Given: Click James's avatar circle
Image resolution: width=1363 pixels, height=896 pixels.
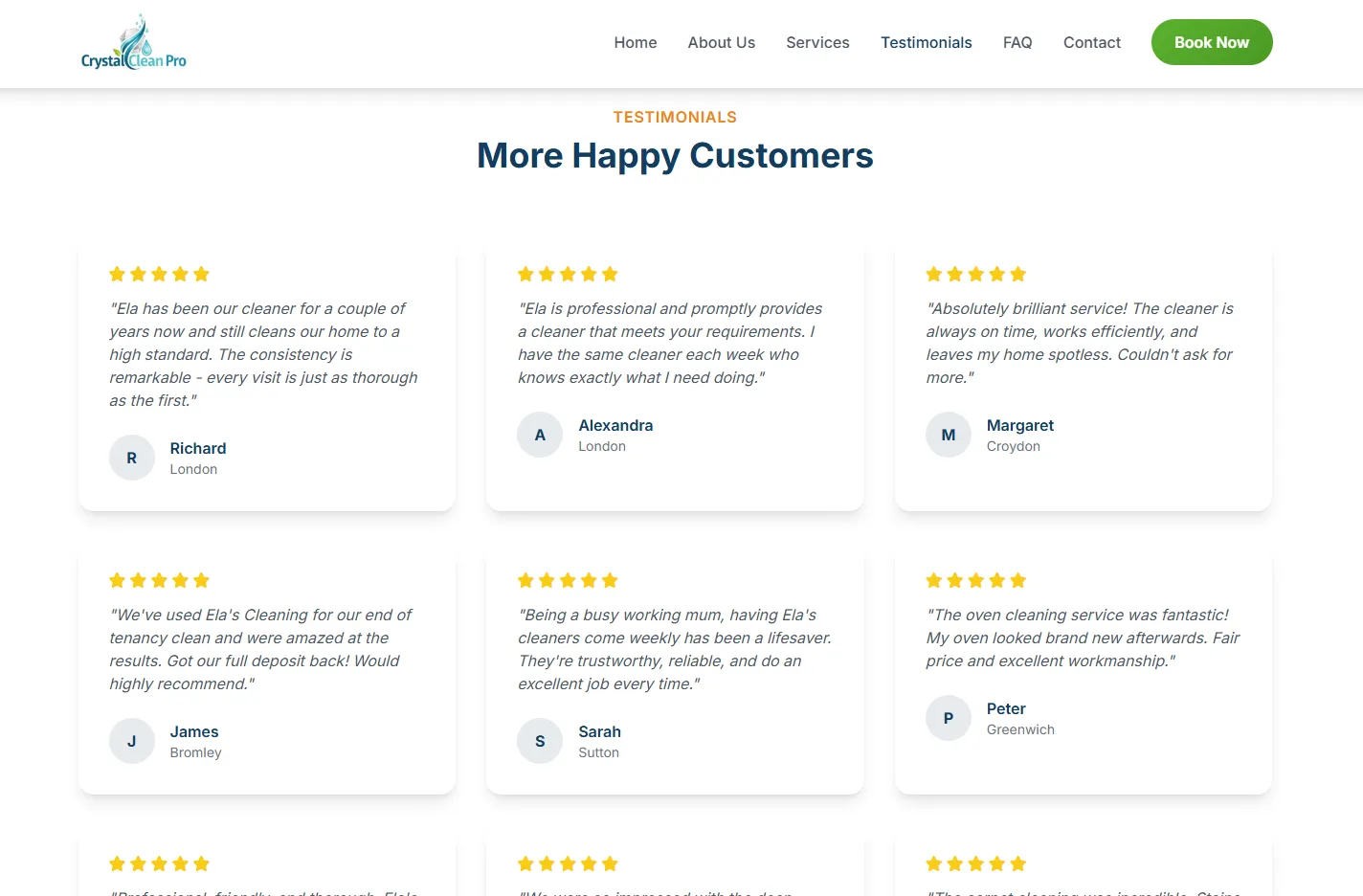Looking at the screenshot, I should [131, 741].
